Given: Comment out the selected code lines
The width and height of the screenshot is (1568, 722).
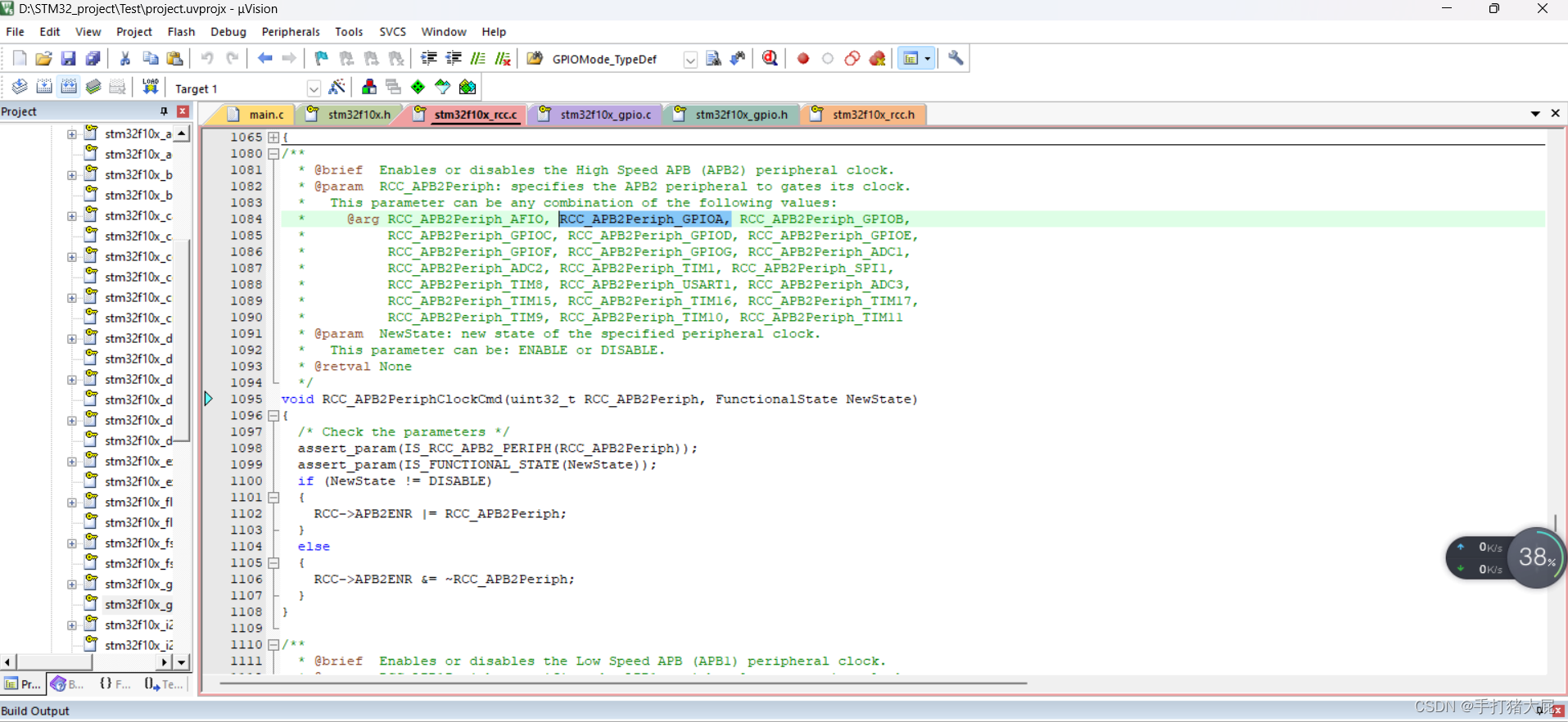Looking at the screenshot, I should tap(478, 58).
